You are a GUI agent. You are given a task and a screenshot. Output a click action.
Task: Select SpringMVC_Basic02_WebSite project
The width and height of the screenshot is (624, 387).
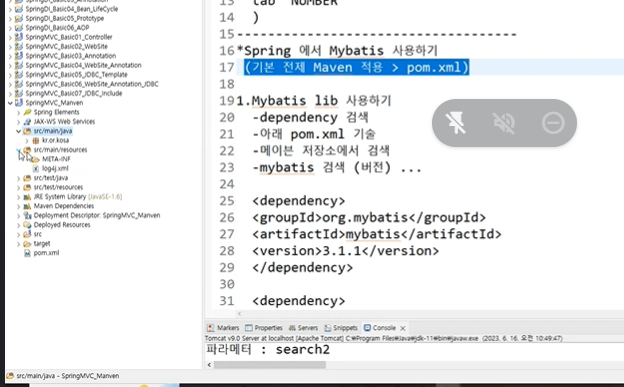(66, 46)
